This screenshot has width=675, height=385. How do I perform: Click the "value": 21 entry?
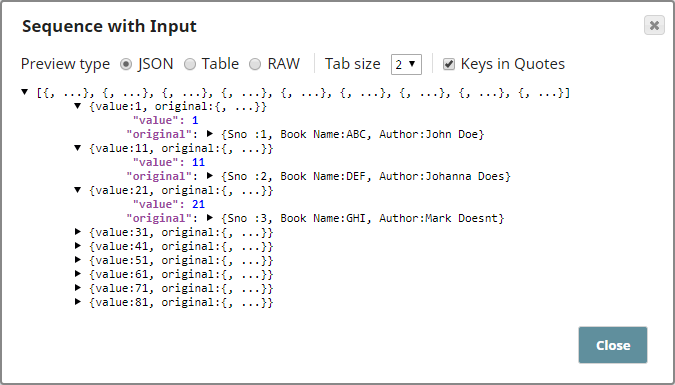click(x=169, y=204)
